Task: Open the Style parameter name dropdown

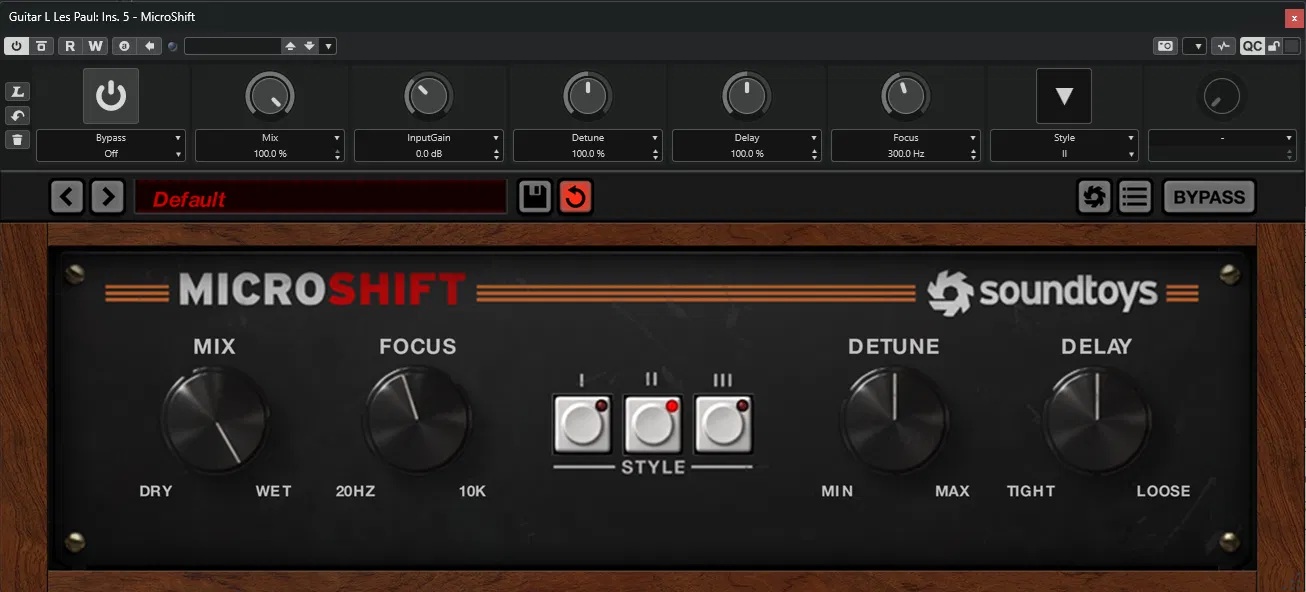Action: [x=1065, y=138]
